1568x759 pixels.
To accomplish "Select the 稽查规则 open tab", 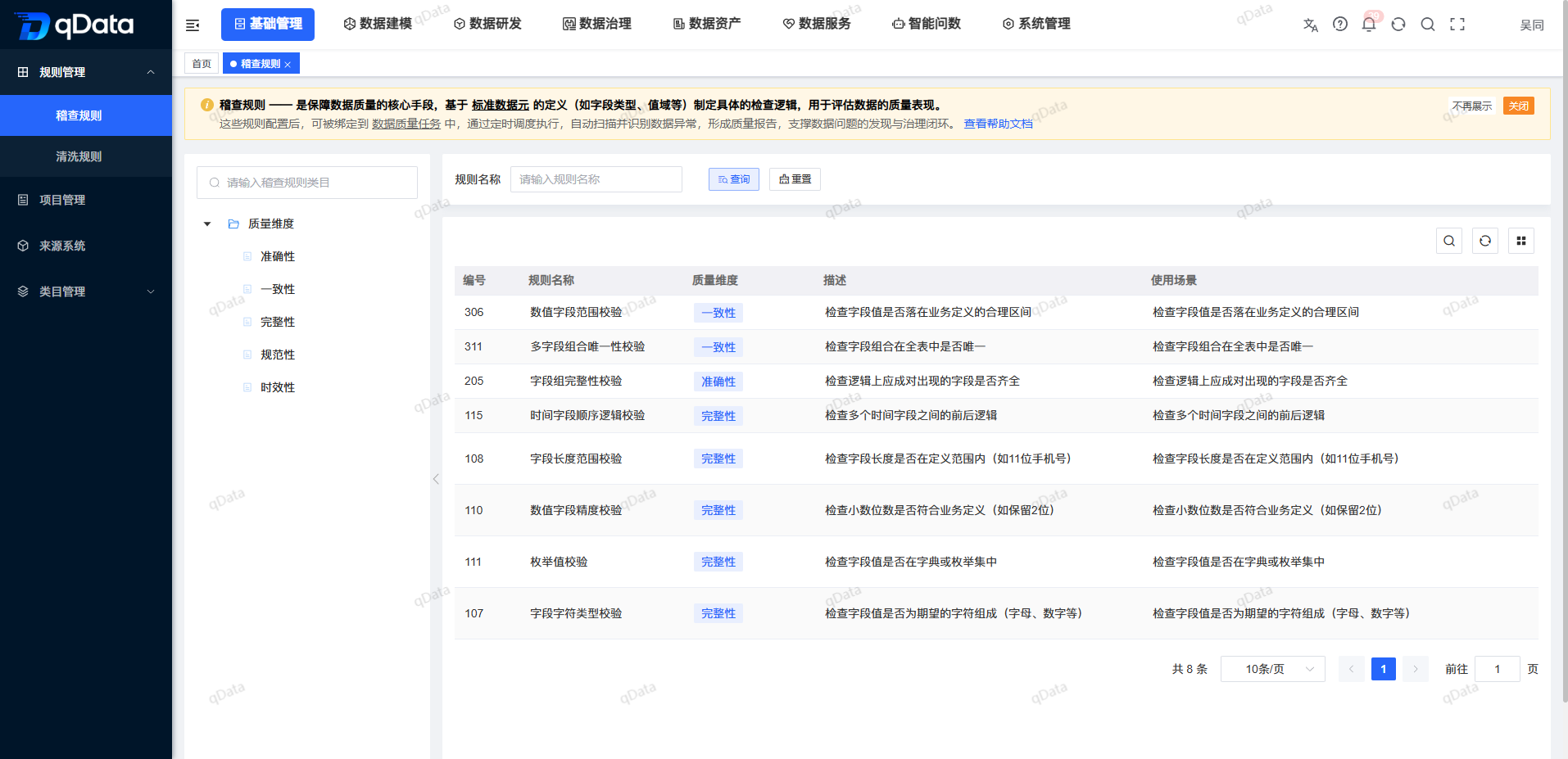I will (260, 64).
